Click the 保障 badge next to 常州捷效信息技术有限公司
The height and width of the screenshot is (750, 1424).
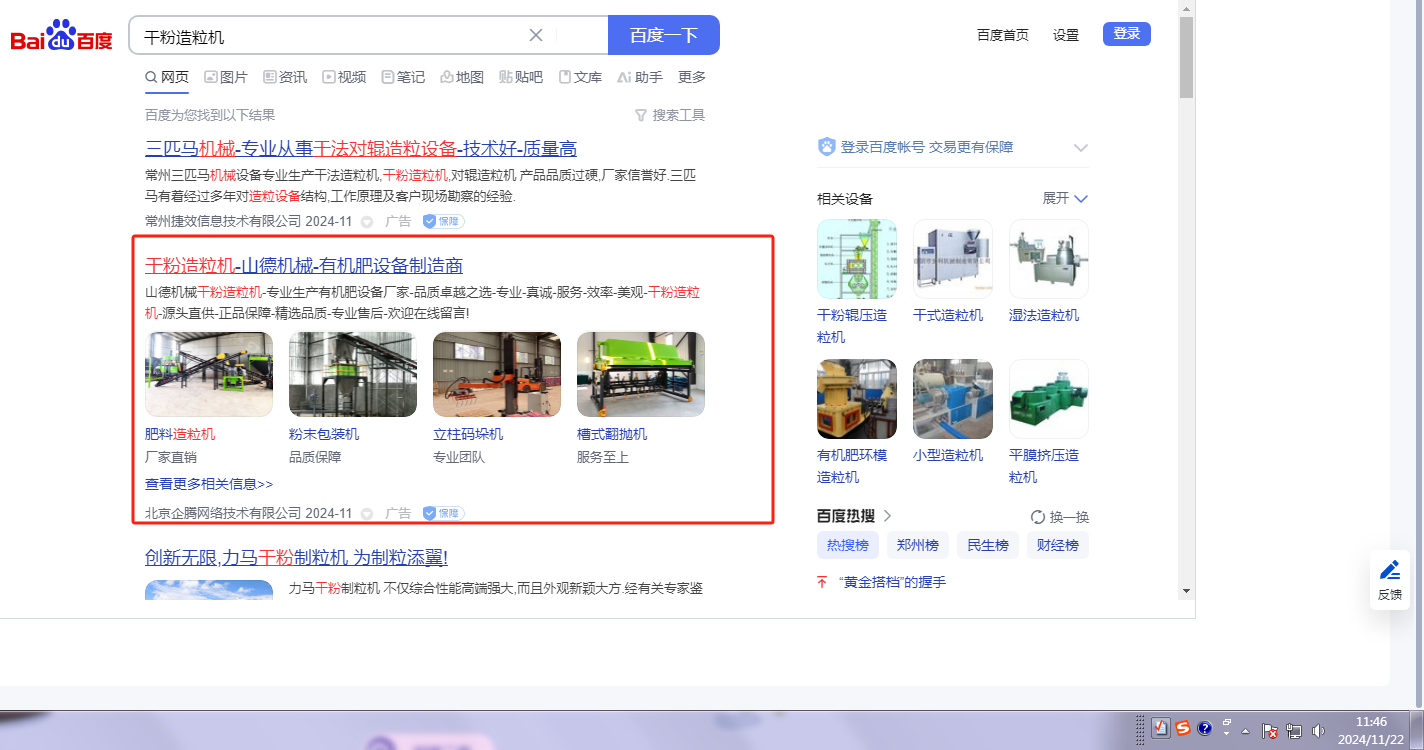pyautogui.click(x=443, y=221)
